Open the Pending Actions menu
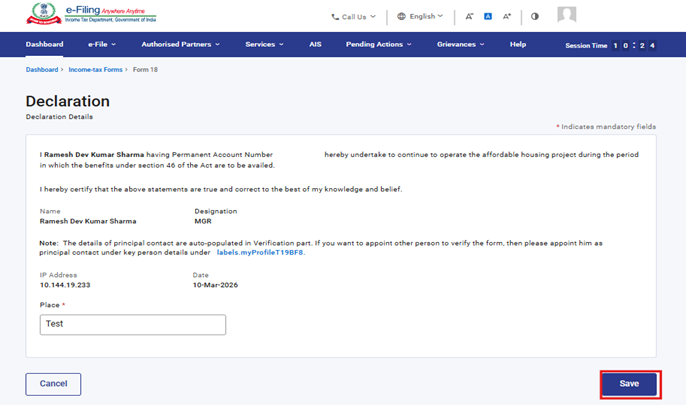Viewport: 686px width, 405px height. tap(379, 45)
